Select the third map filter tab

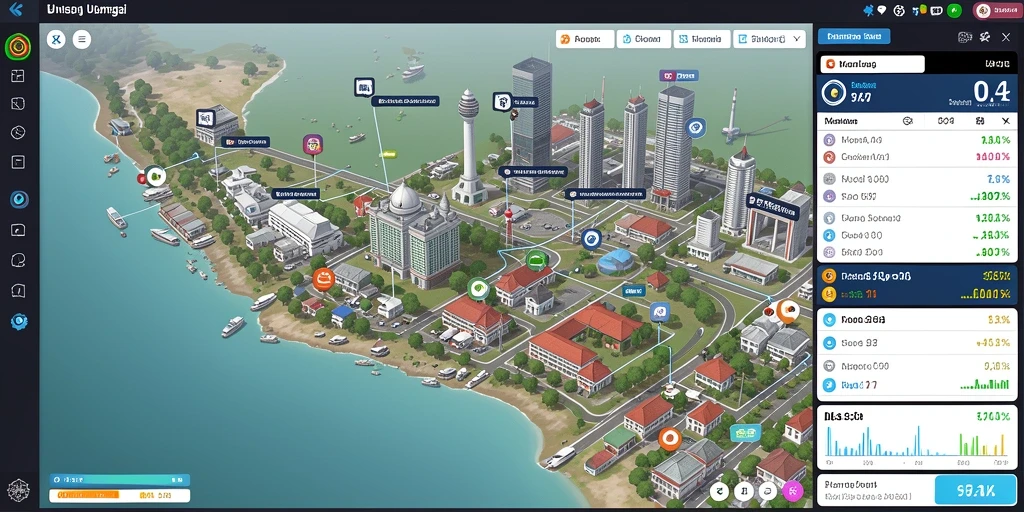click(701, 39)
